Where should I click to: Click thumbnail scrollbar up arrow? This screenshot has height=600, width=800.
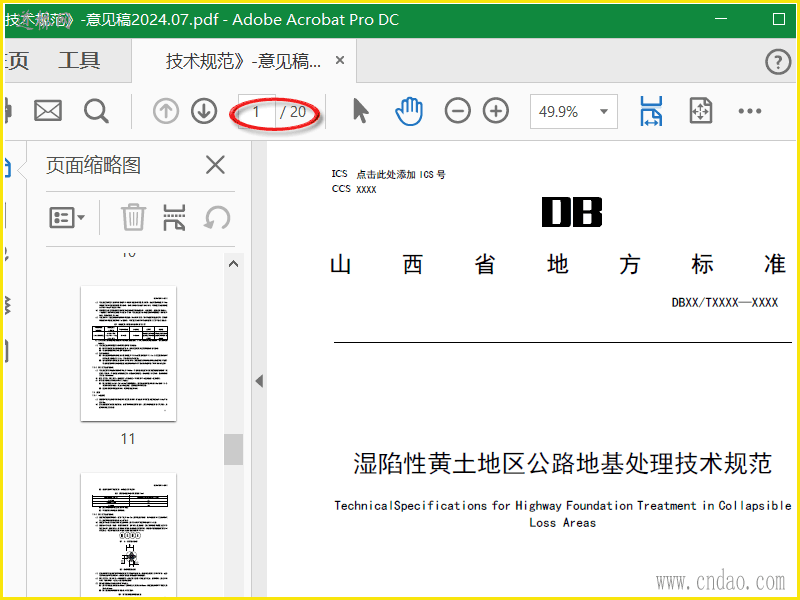pos(233,264)
